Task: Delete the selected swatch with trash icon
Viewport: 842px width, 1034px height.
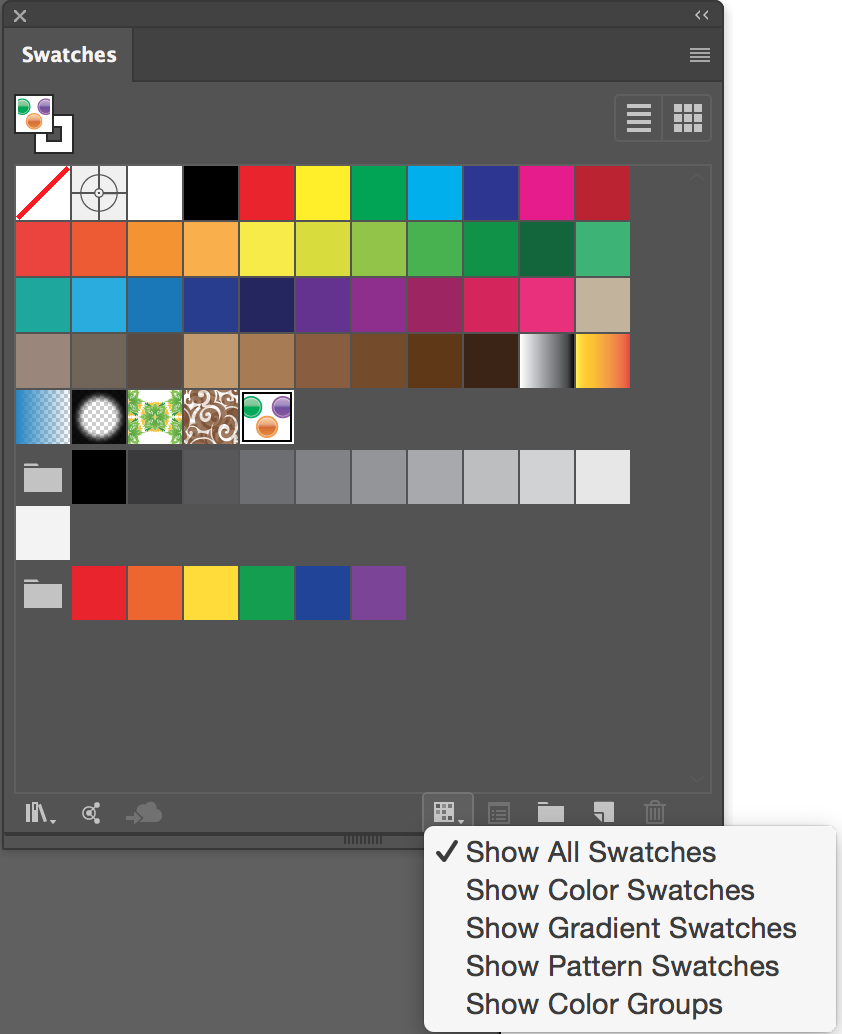Action: pos(654,813)
